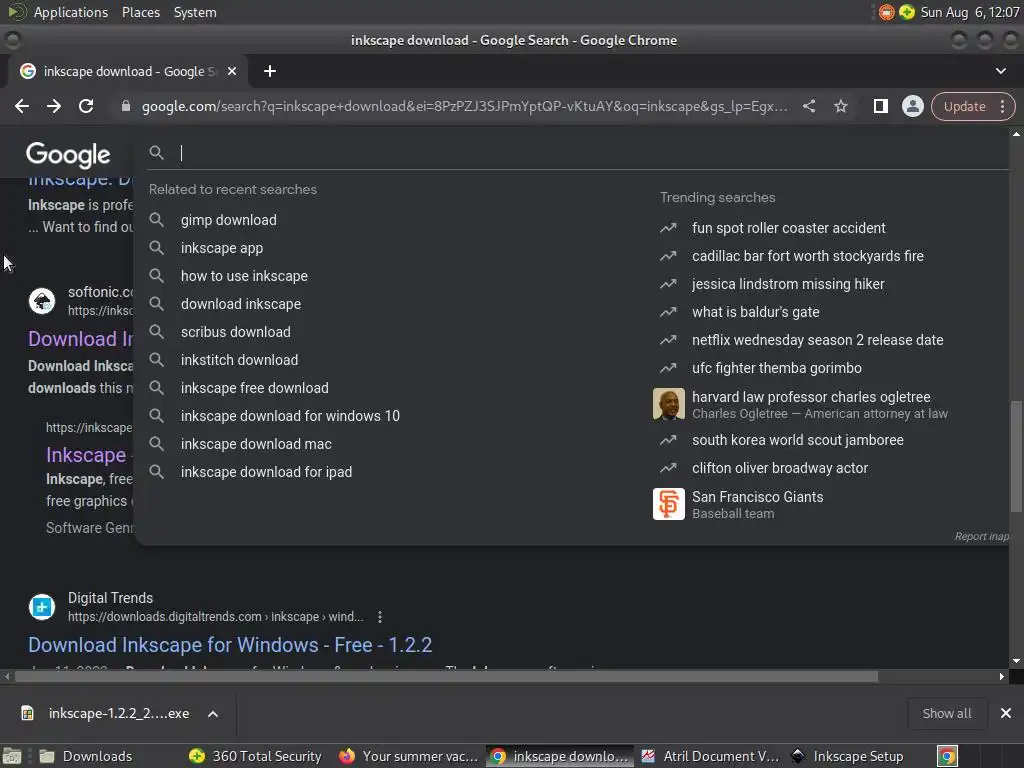1024x768 pixels.
Task: Open trending 'what is baldur's gate'
Action: click(x=756, y=312)
